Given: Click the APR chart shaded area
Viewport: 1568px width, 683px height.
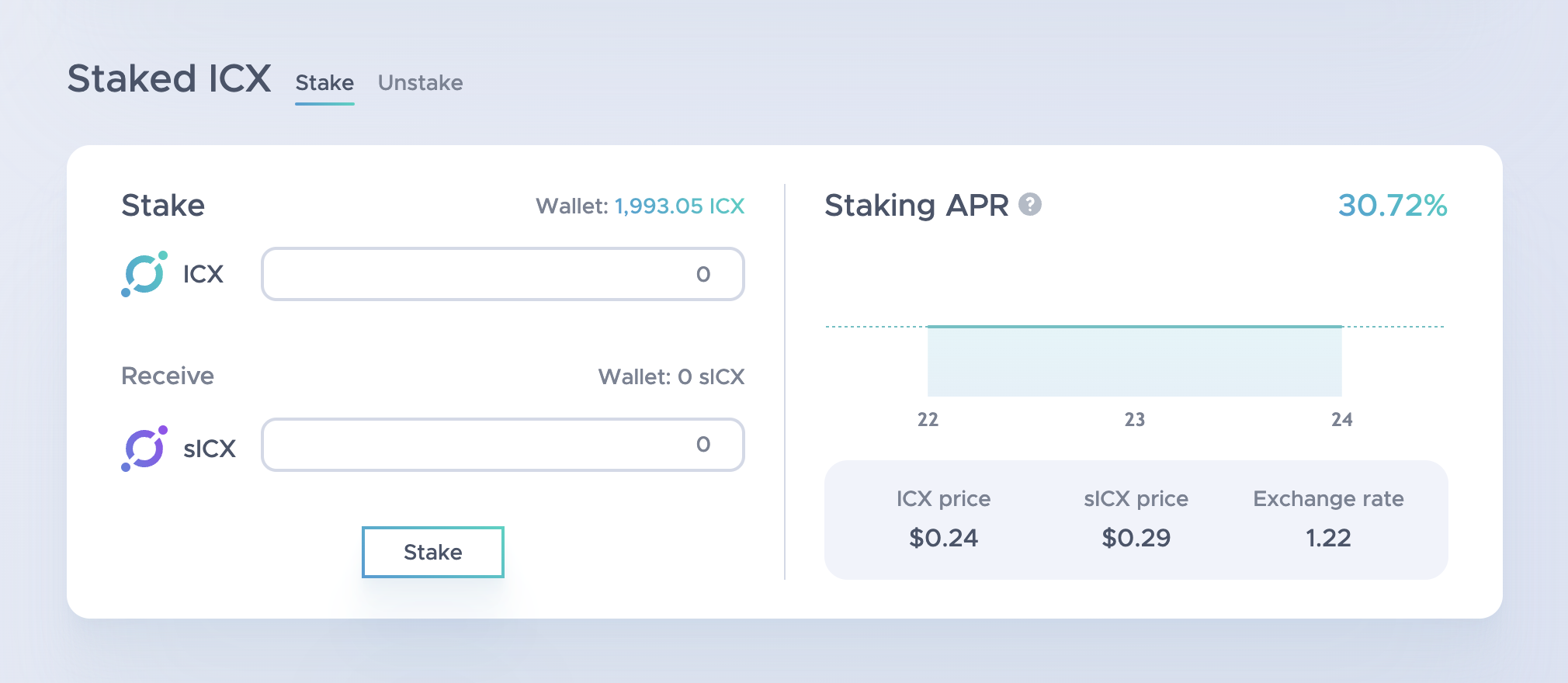Looking at the screenshot, I should 1134,362.
